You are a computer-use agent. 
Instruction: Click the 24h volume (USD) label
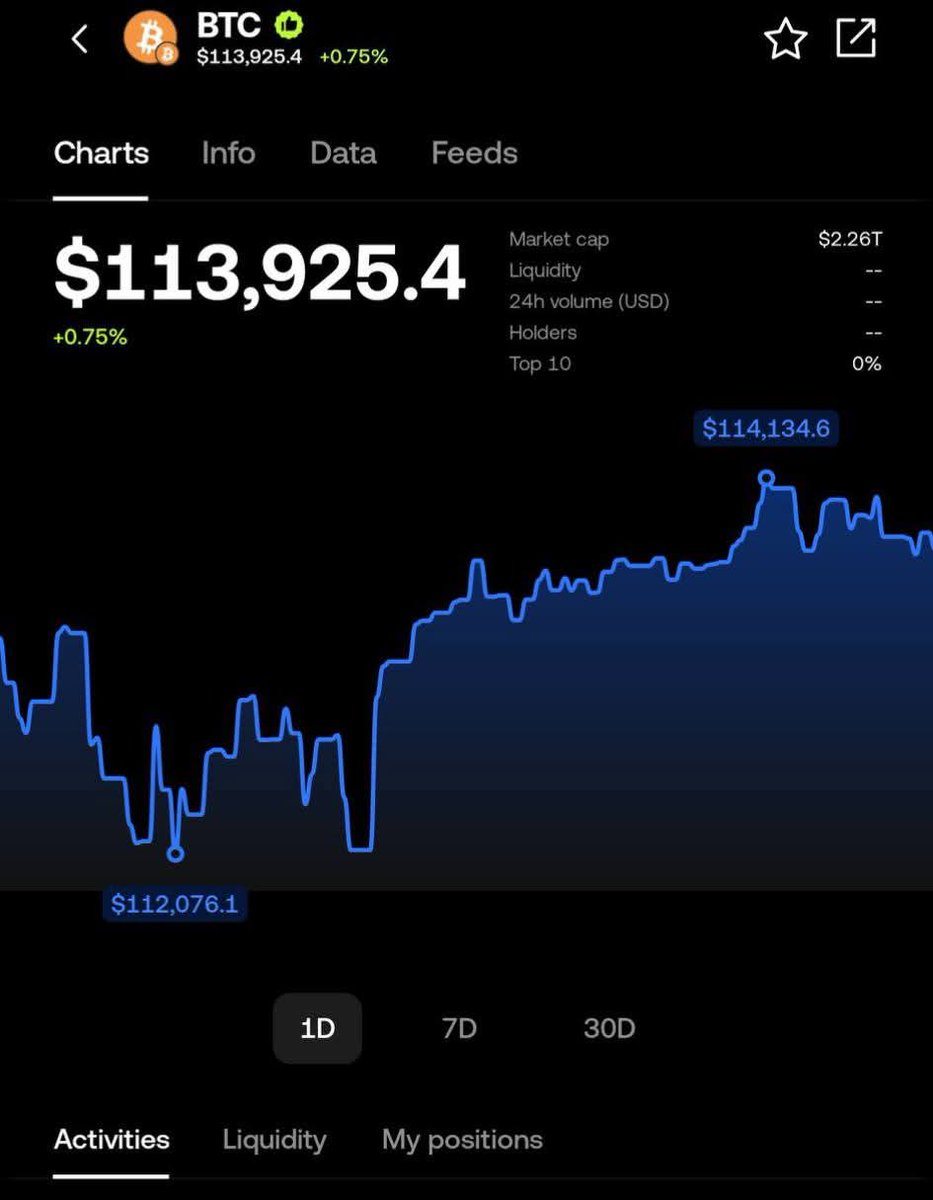[589, 301]
